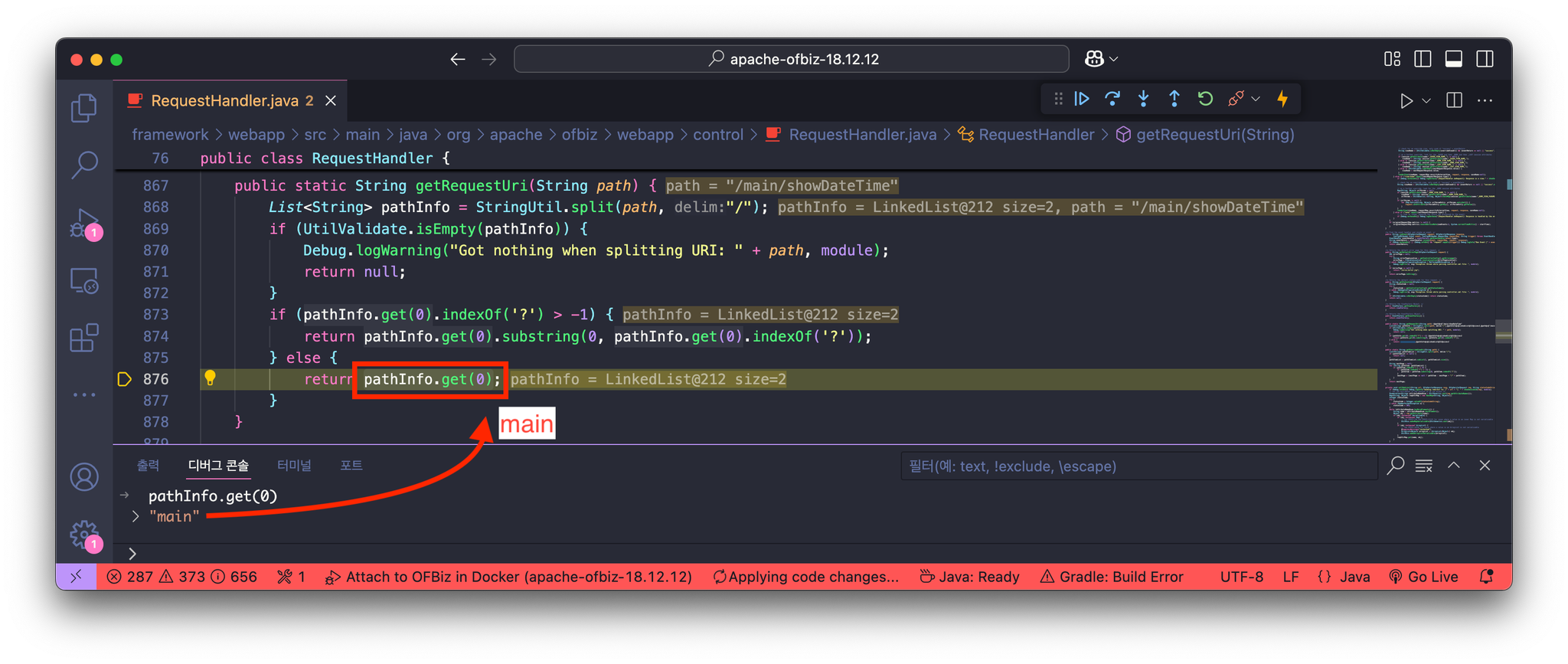Click the debug console filter field
This screenshot has height=664, width=1568.
1138,466
